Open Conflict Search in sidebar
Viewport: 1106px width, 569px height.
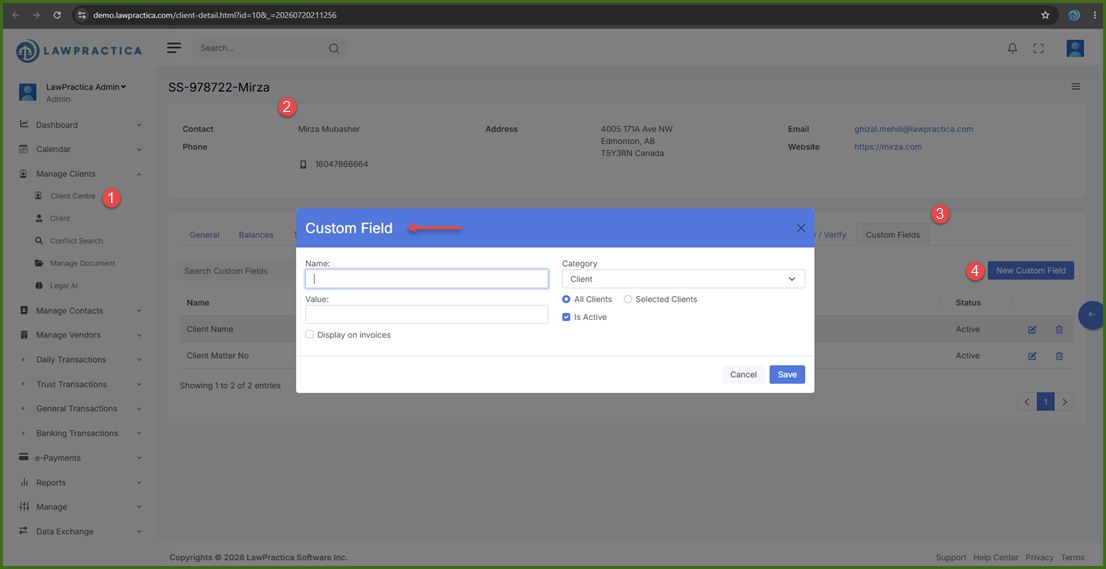click(76, 241)
